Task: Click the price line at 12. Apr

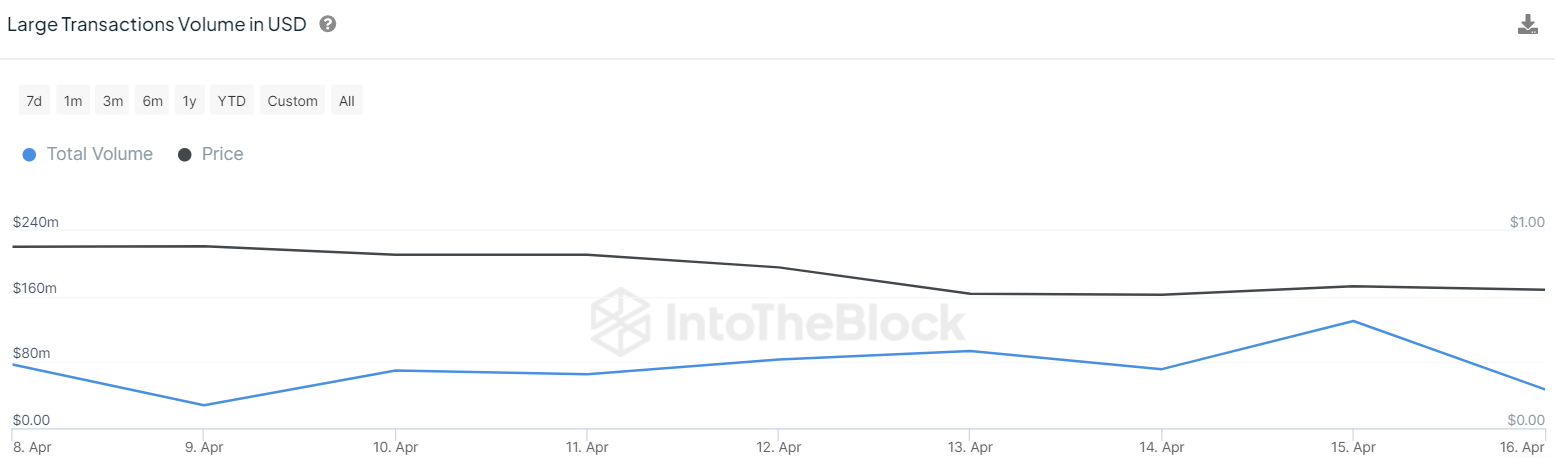Action: (778, 267)
